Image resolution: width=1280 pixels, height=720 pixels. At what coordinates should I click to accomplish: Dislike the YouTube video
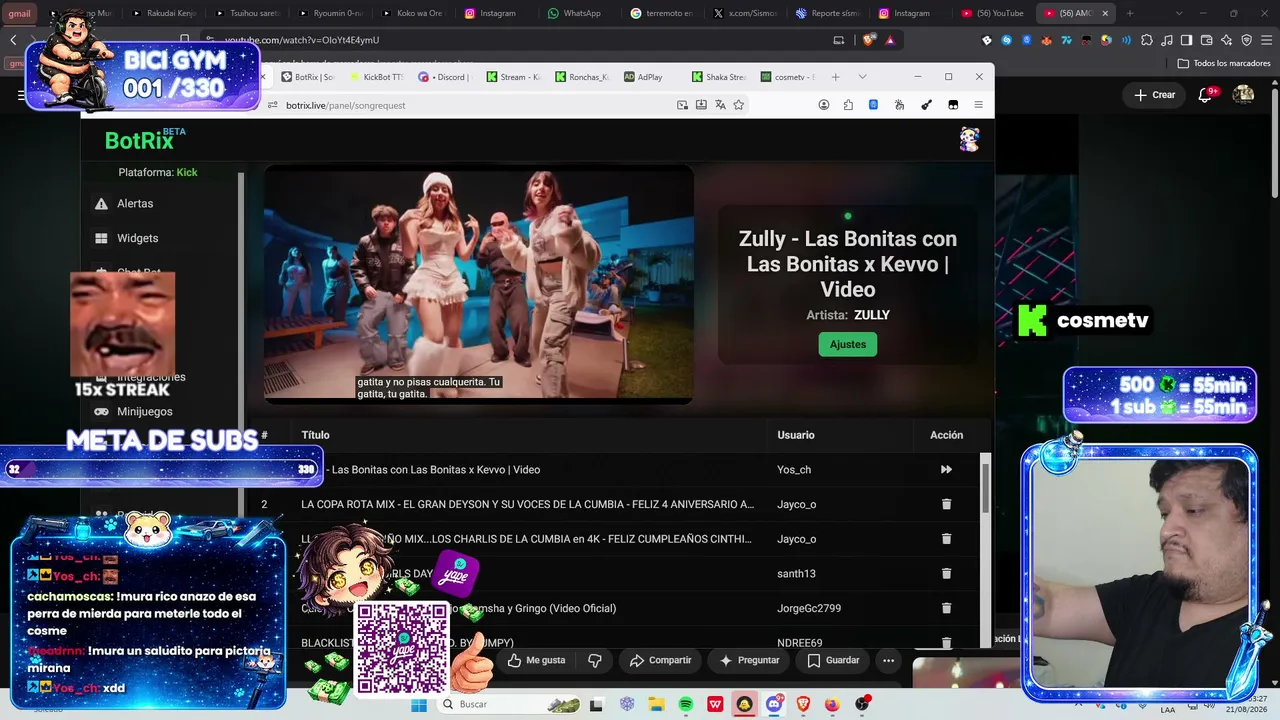click(x=595, y=660)
